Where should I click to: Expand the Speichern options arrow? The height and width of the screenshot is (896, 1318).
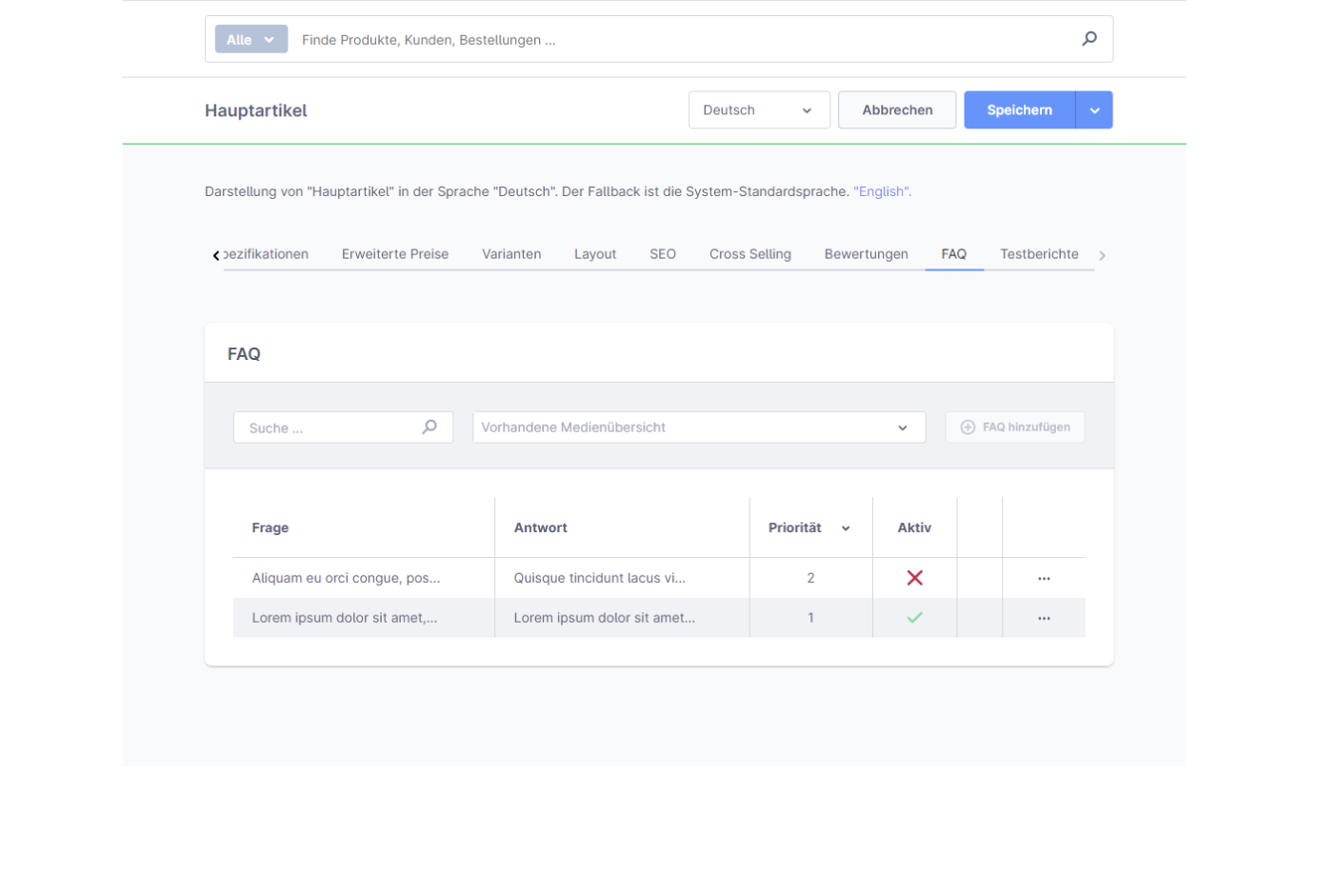1094,110
